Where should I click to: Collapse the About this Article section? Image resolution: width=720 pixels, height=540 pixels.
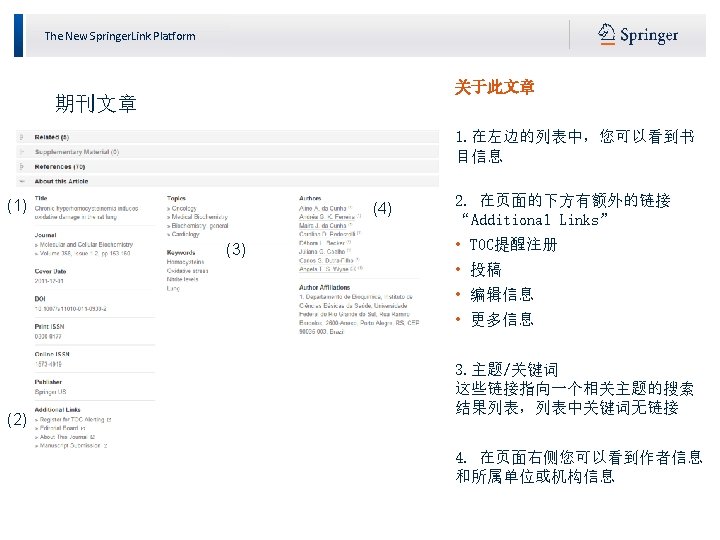[22, 181]
